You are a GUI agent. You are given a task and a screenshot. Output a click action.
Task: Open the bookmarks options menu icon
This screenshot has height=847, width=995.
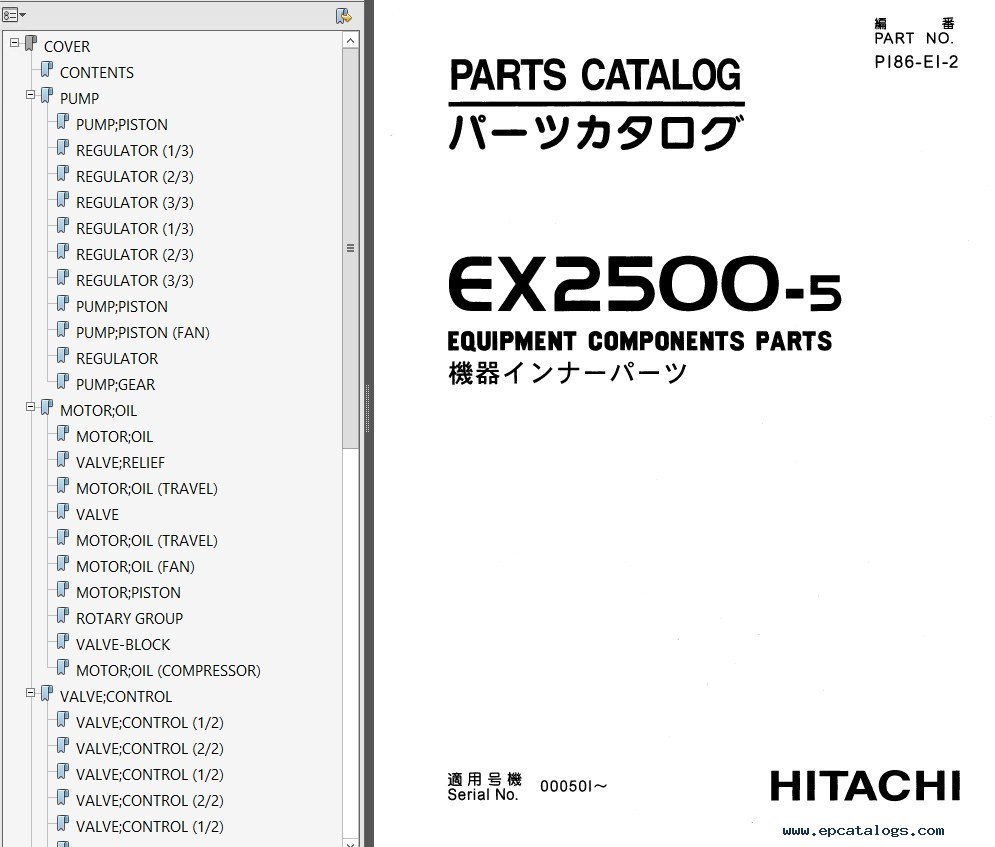(13, 15)
